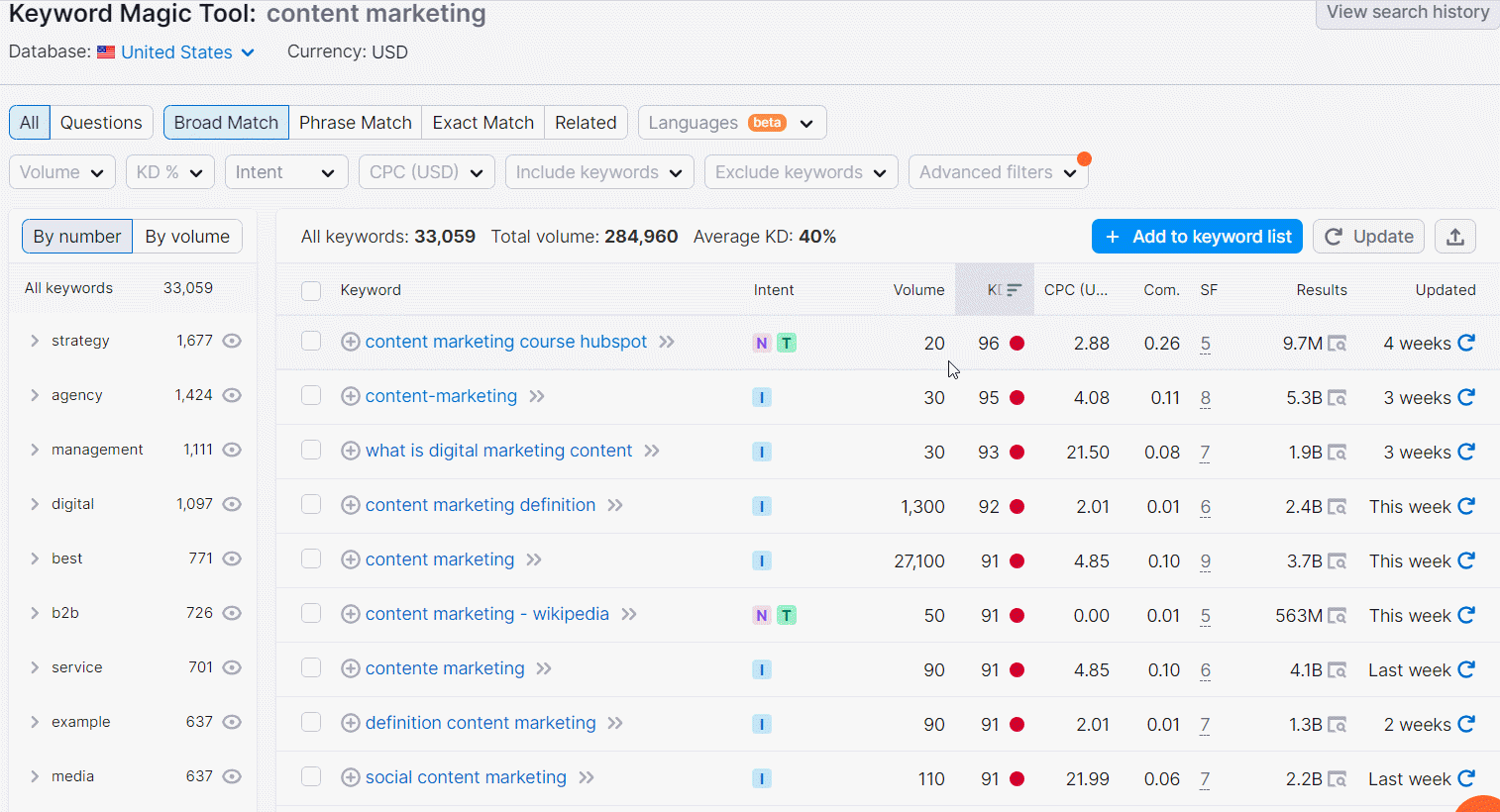
Task: Sort table by Volume column header
Action: (918, 290)
